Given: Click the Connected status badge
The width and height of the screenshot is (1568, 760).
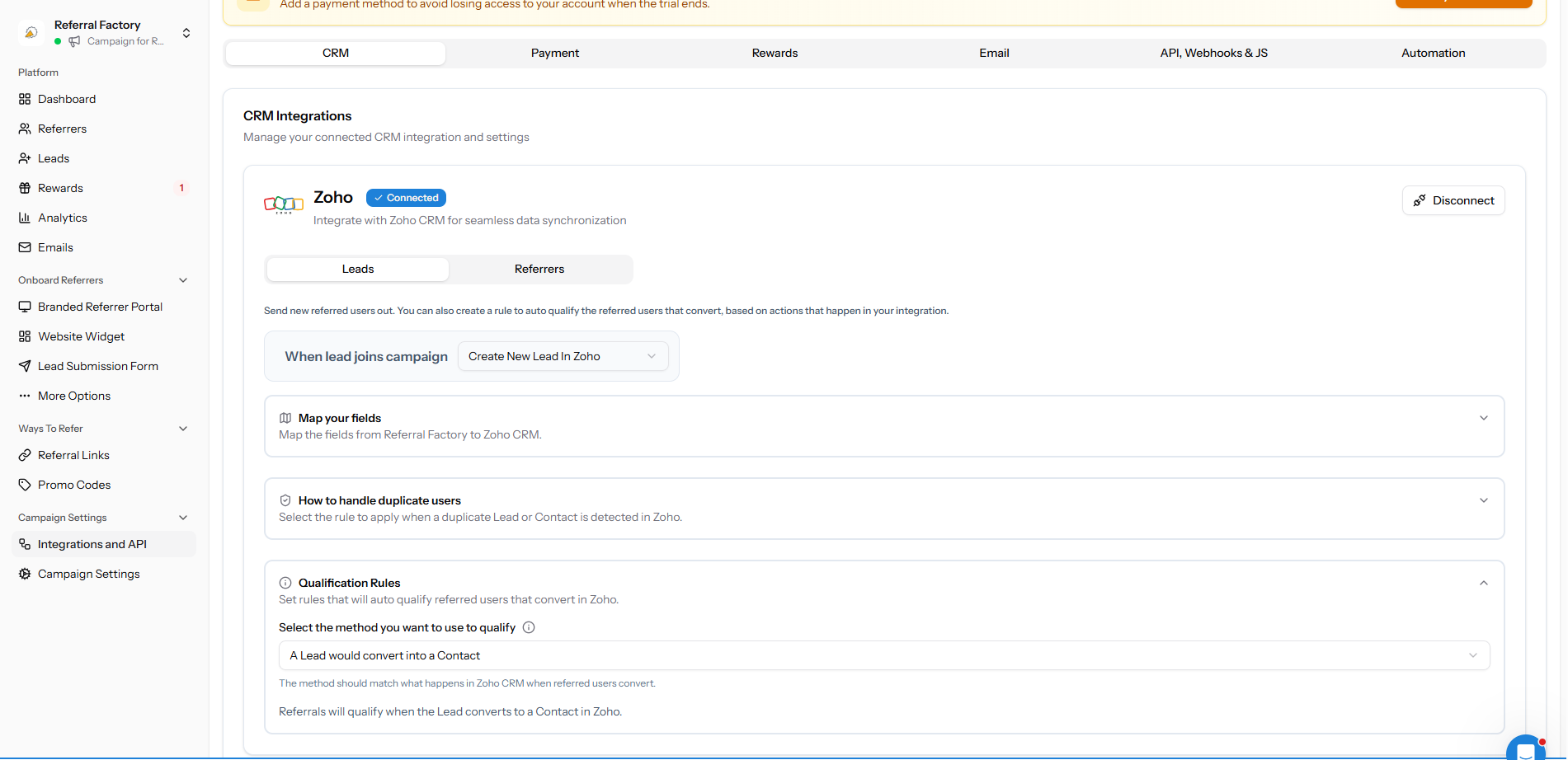Looking at the screenshot, I should click(x=406, y=198).
